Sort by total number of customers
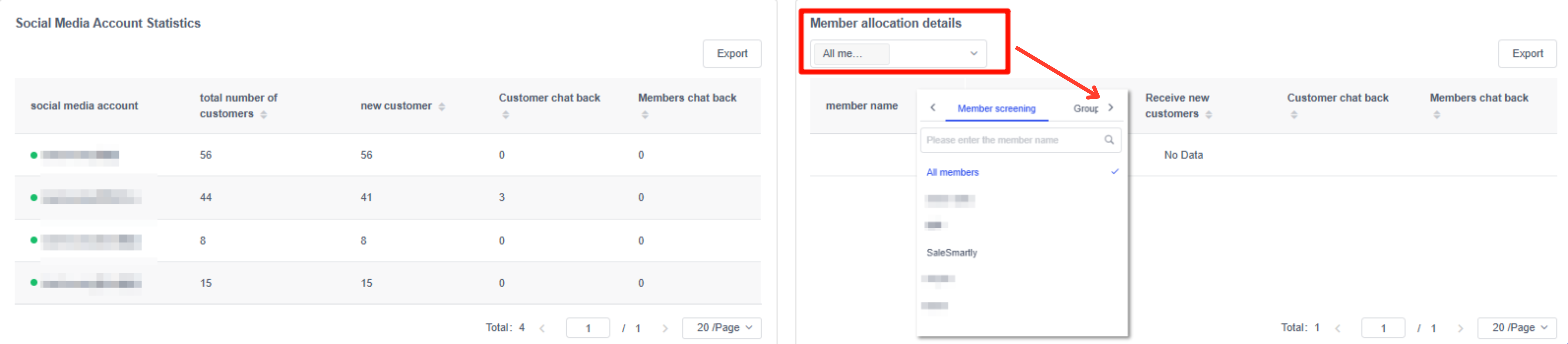Viewport: 1568px width, 344px height. click(264, 114)
